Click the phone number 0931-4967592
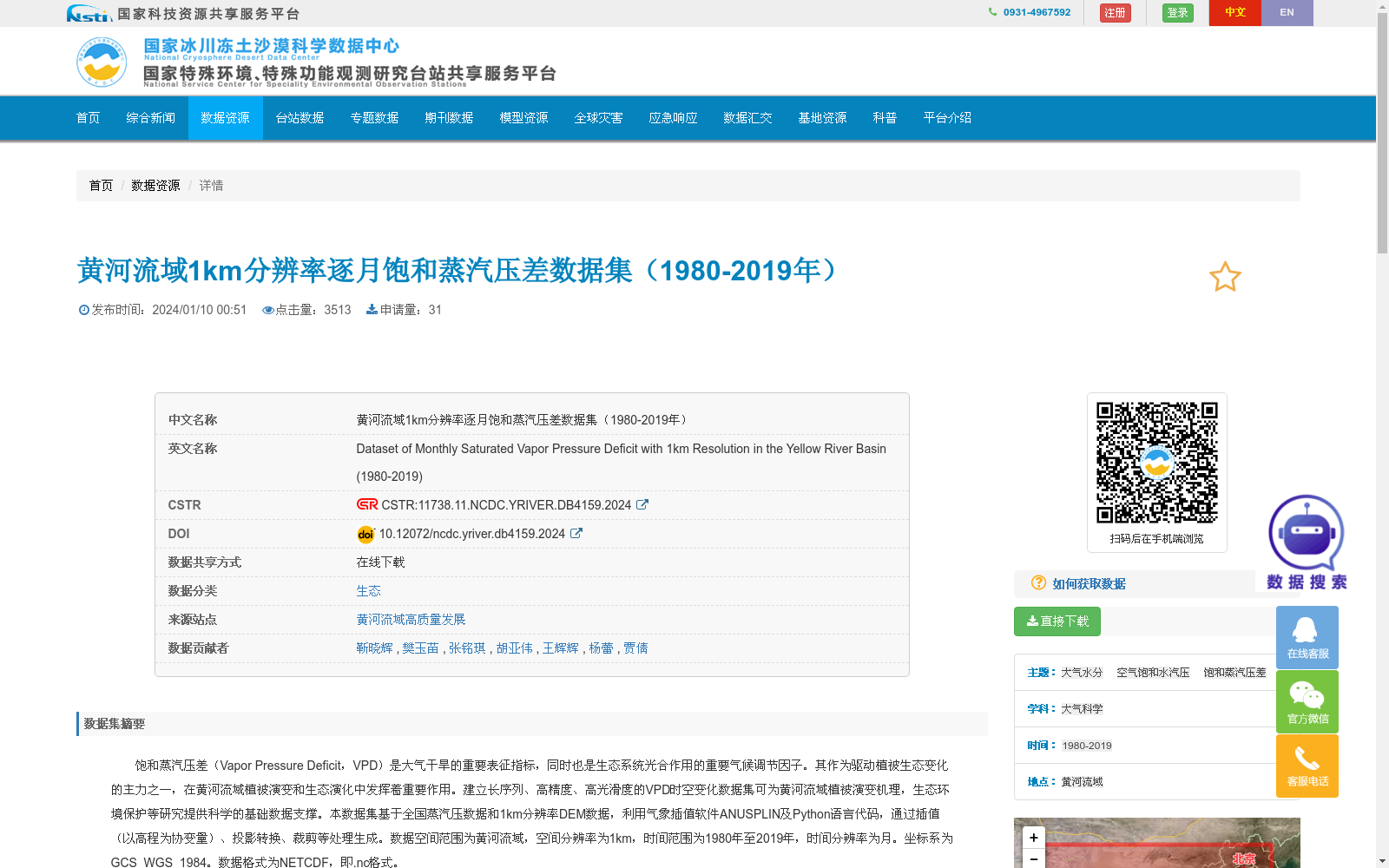 [1037, 12]
